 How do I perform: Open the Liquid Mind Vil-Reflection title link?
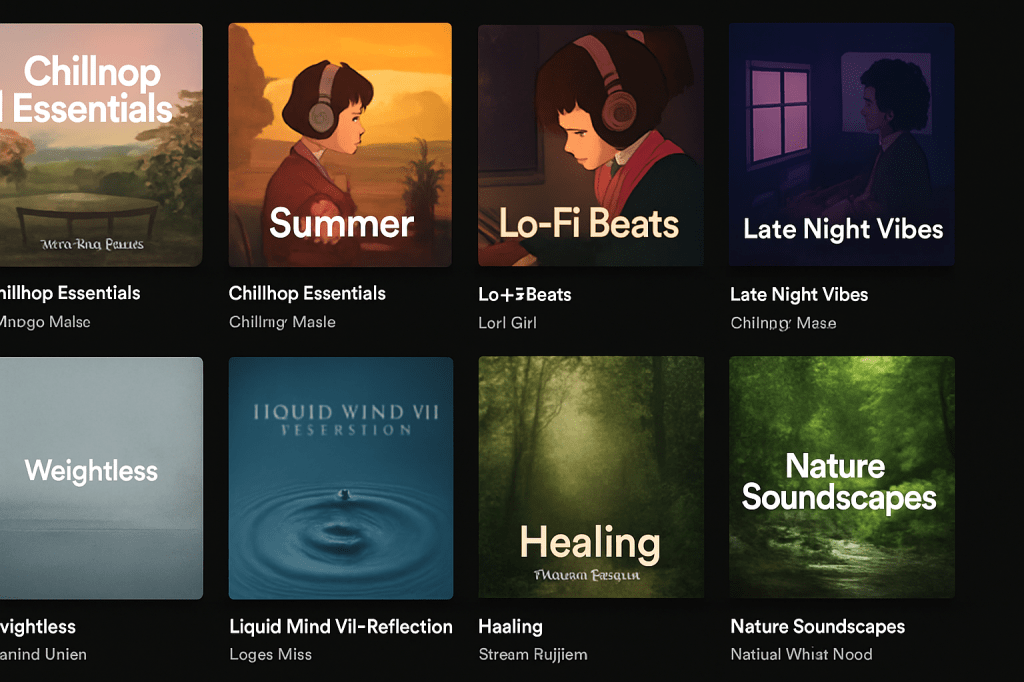pyautogui.click(x=341, y=627)
